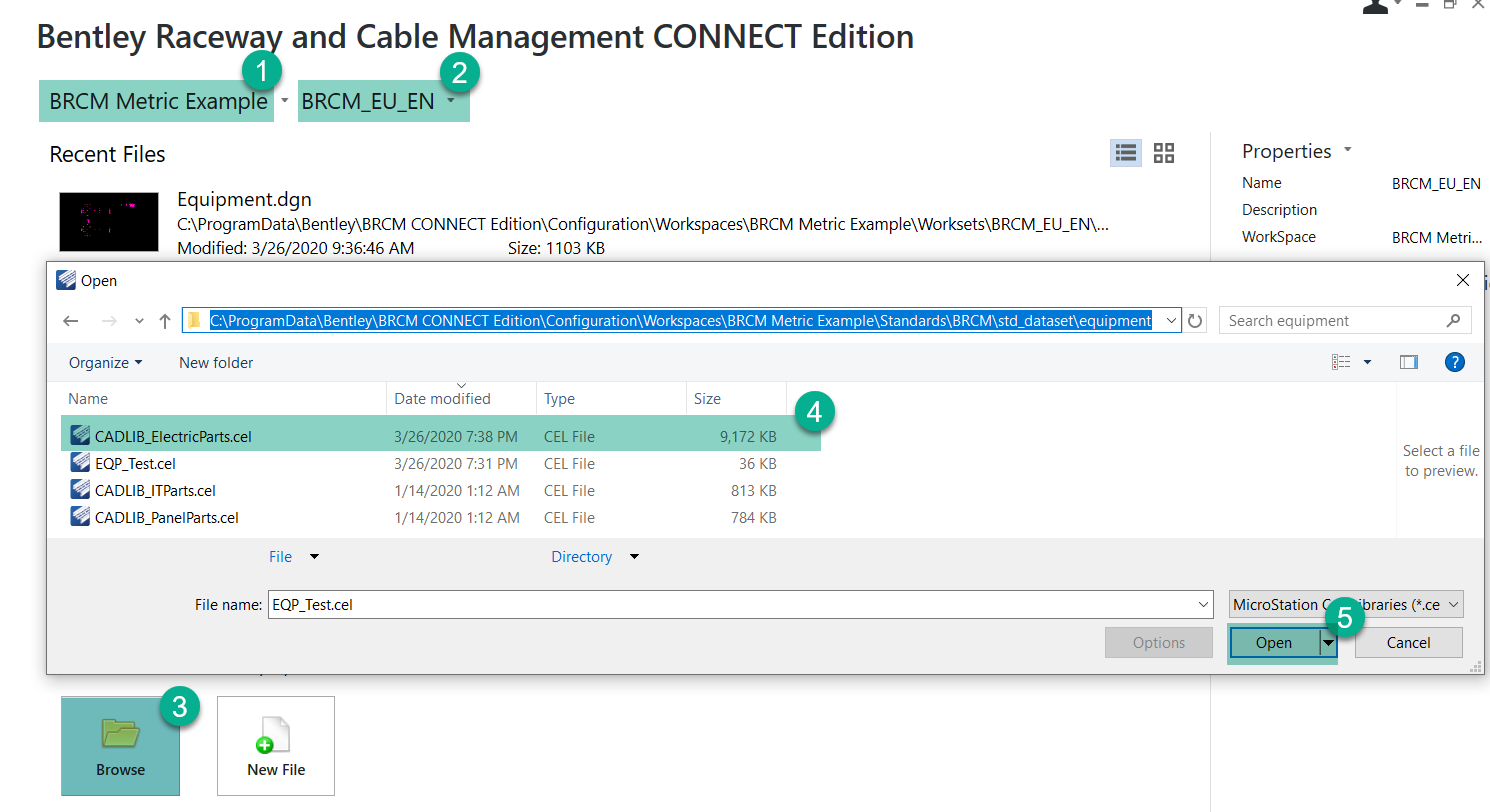1490x812 pixels.
Task: Switch Recent Files to list view
Action: pyautogui.click(x=1126, y=152)
